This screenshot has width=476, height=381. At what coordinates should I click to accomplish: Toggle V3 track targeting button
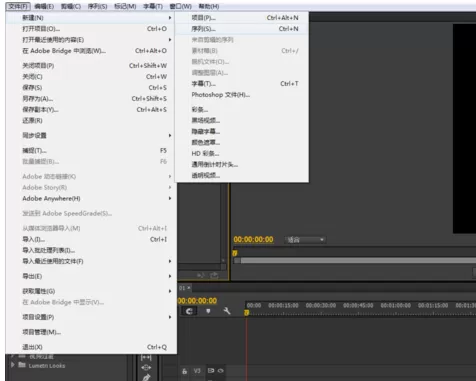[x=197, y=371]
